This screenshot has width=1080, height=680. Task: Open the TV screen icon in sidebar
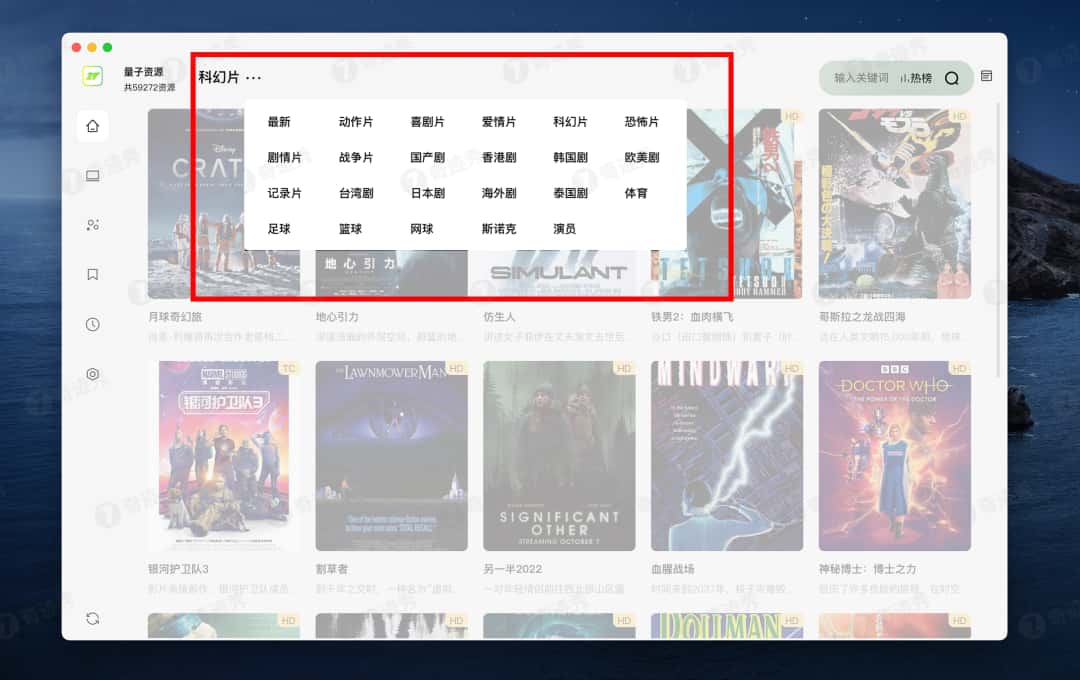click(92, 176)
